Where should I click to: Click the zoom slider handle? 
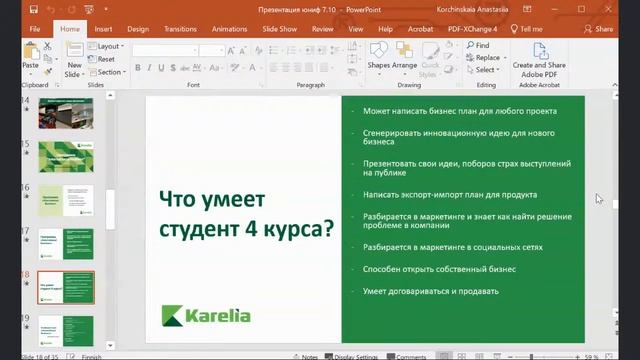pyautogui.click(x=531, y=357)
